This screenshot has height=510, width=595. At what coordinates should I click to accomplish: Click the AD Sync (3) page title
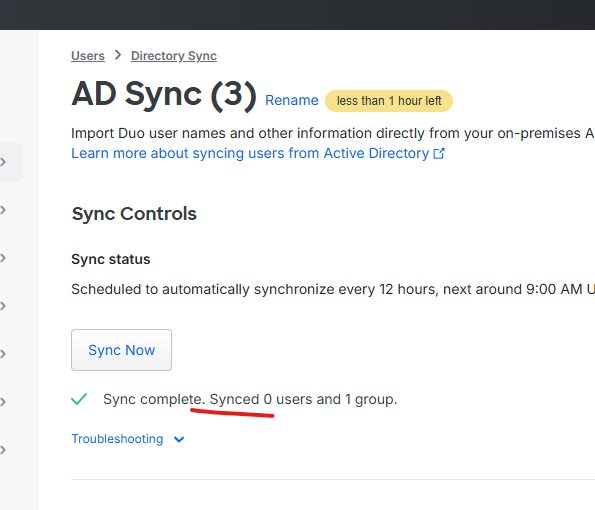[x=164, y=94]
